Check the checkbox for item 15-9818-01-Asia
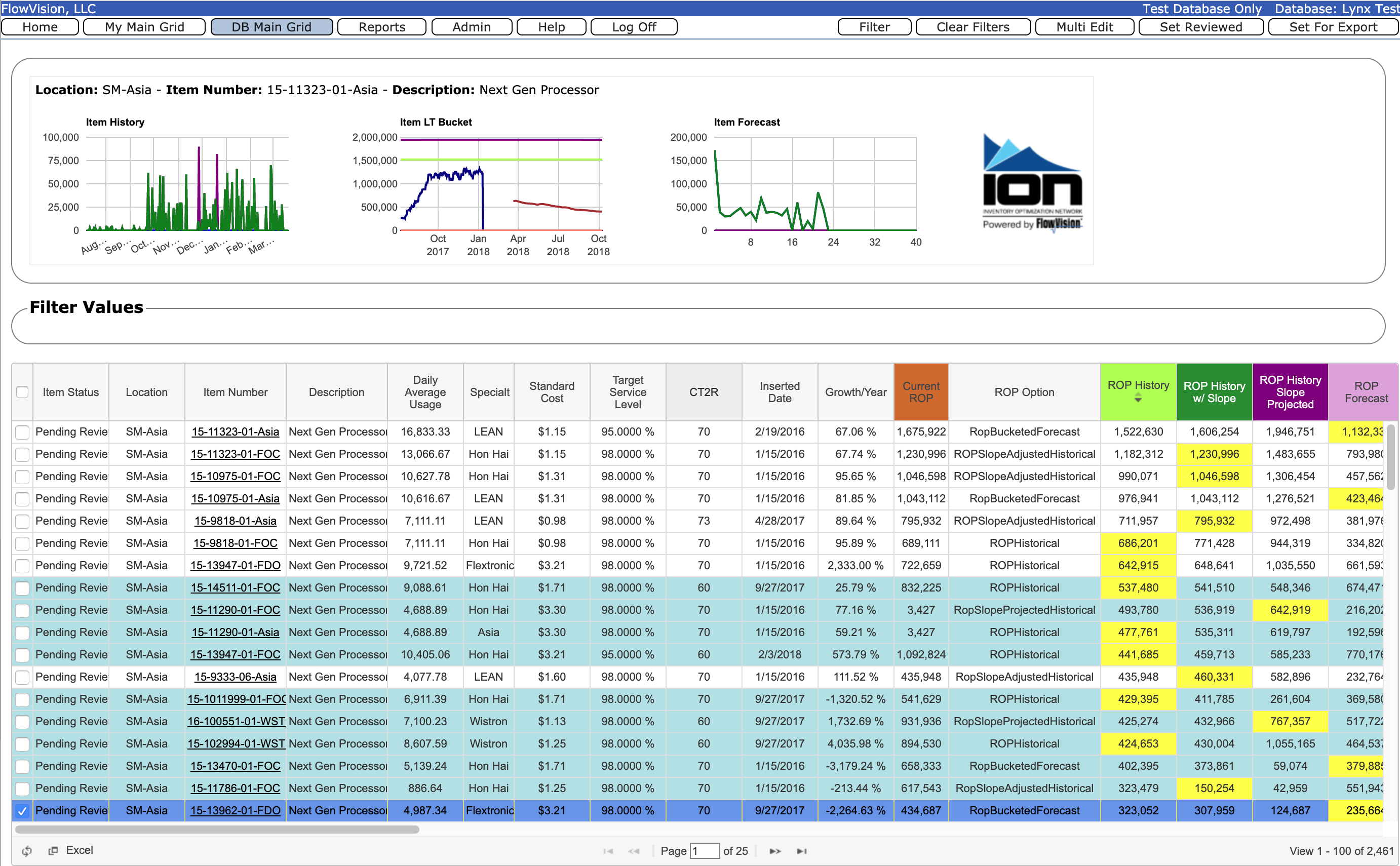The height and width of the screenshot is (866, 1400). [x=22, y=521]
